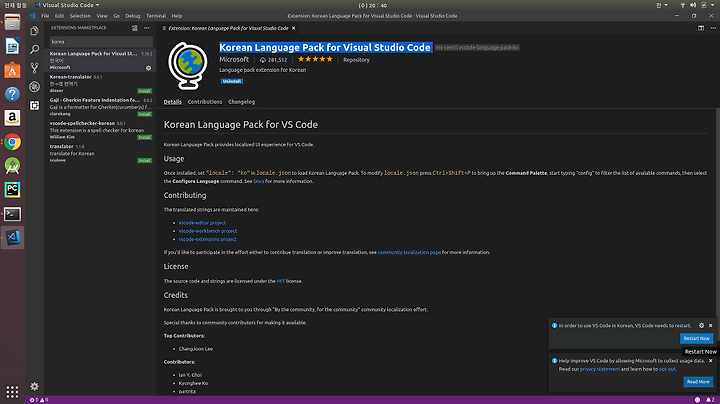
Task: Launch PyCharm from the dock
Action: tap(12, 190)
